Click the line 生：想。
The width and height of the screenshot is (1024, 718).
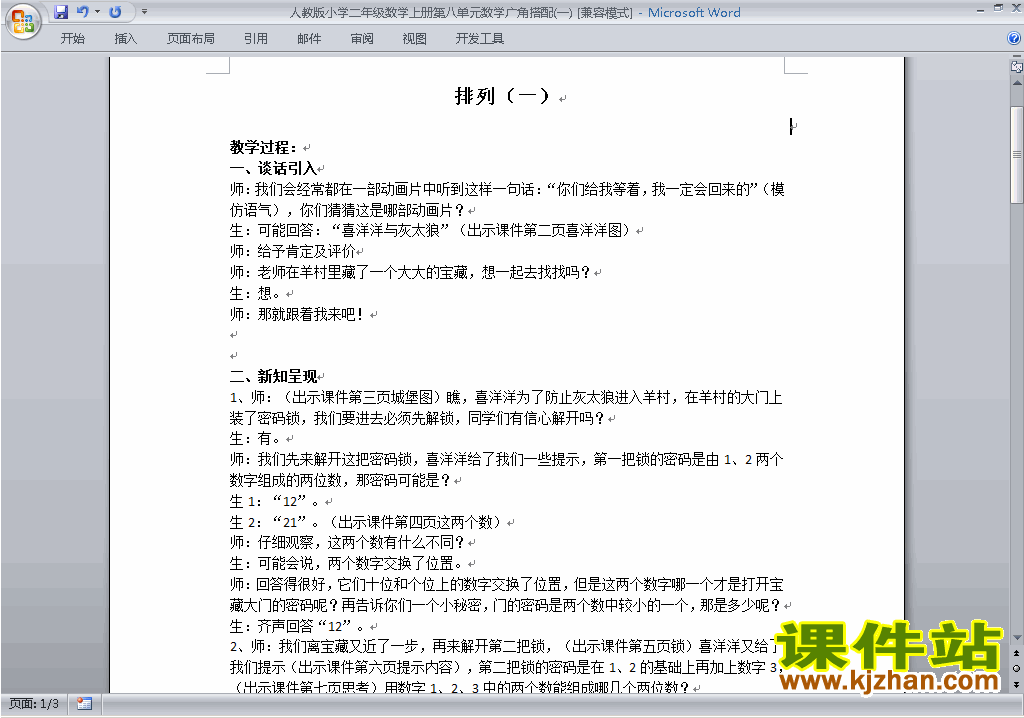pyautogui.click(x=255, y=293)
